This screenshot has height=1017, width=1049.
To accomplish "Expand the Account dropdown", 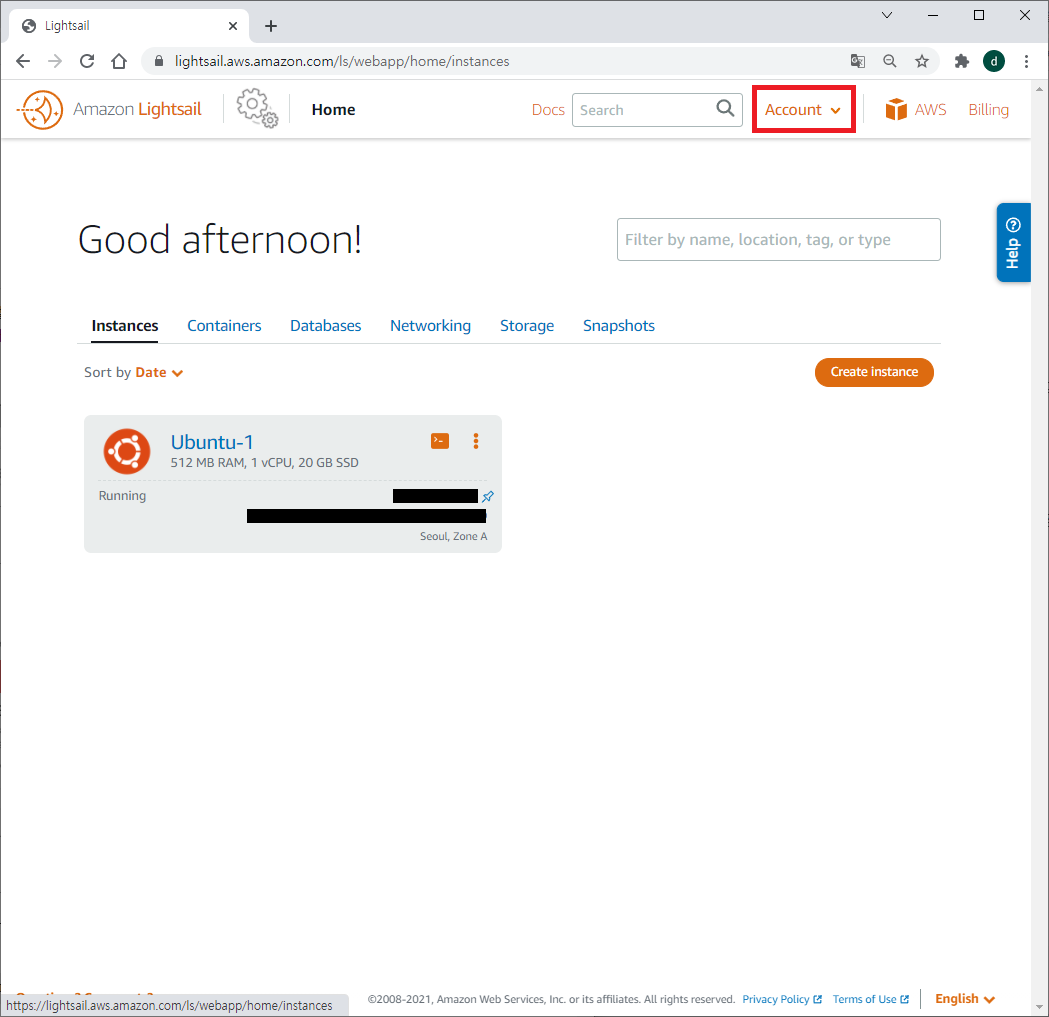I will click(803, 109).
